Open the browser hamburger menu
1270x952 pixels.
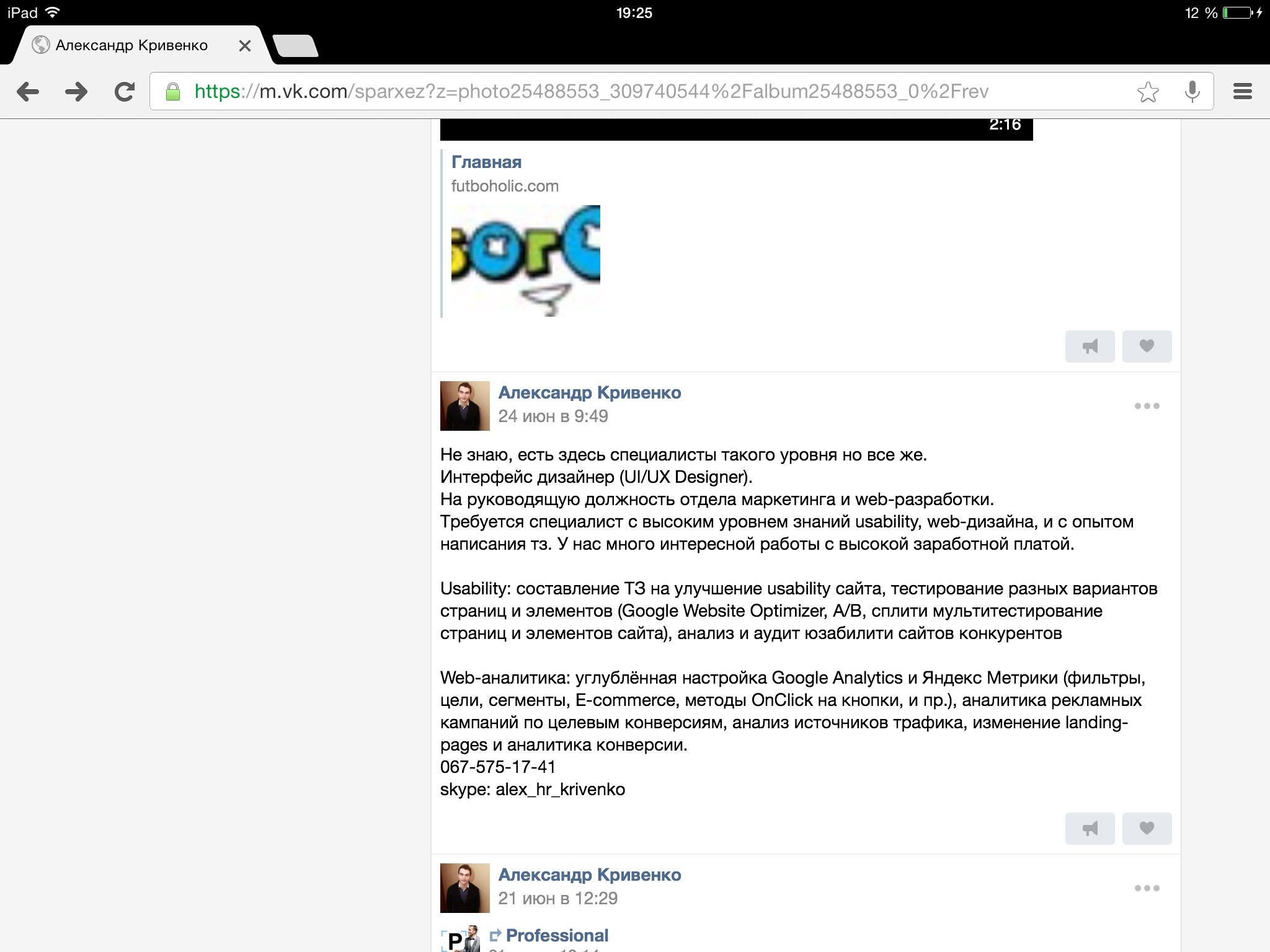[x=1242, y=92]
